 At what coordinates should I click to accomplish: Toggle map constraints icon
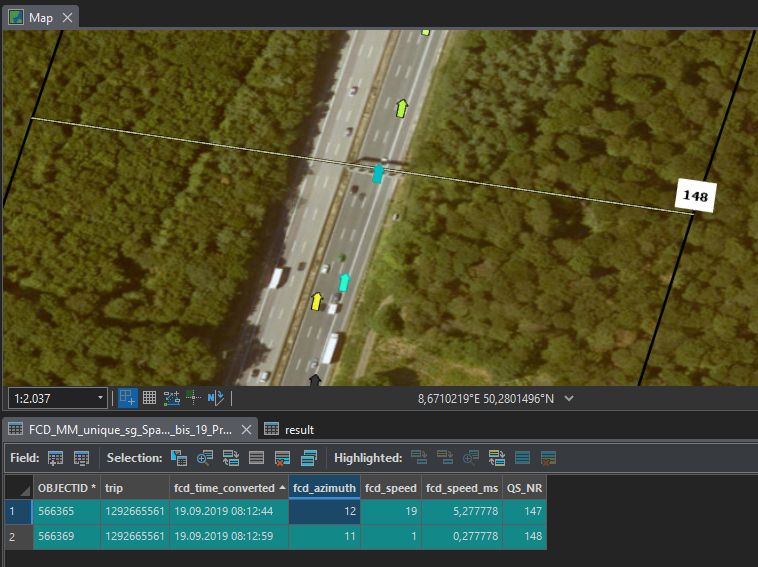[x=171, y=398]
